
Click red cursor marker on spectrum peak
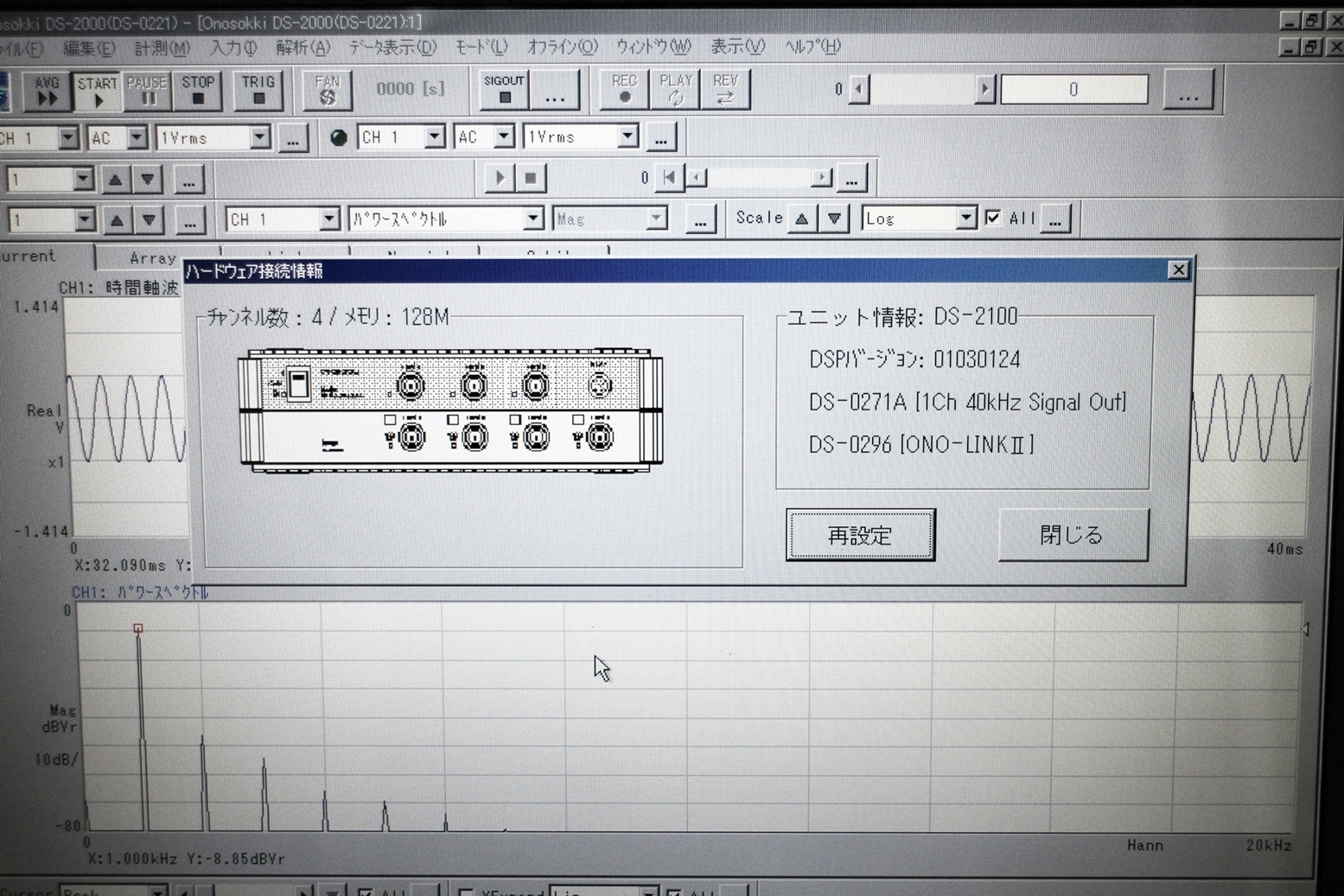(138, 629)
